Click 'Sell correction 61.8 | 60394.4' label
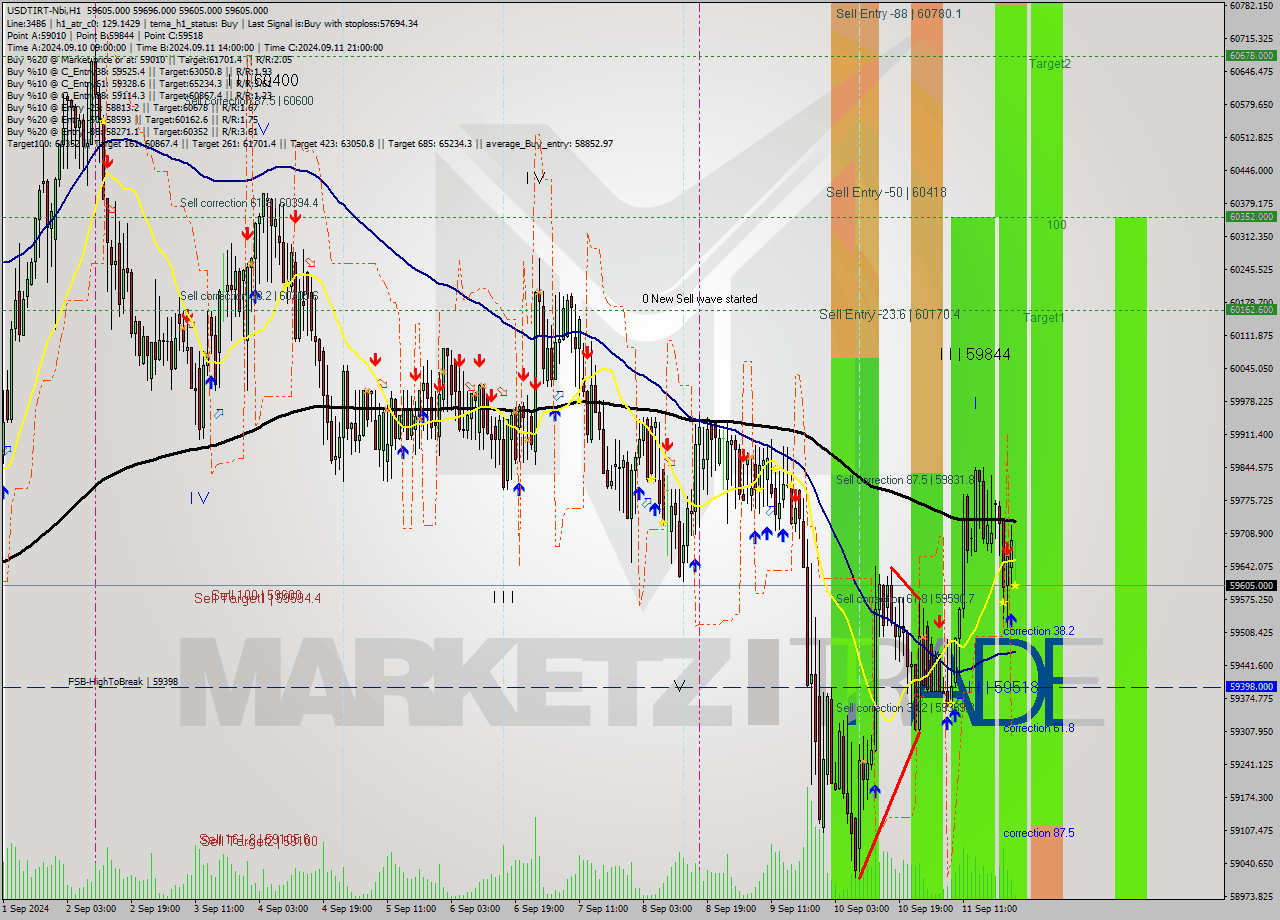Screen dimensions: 1280x920 249,203
